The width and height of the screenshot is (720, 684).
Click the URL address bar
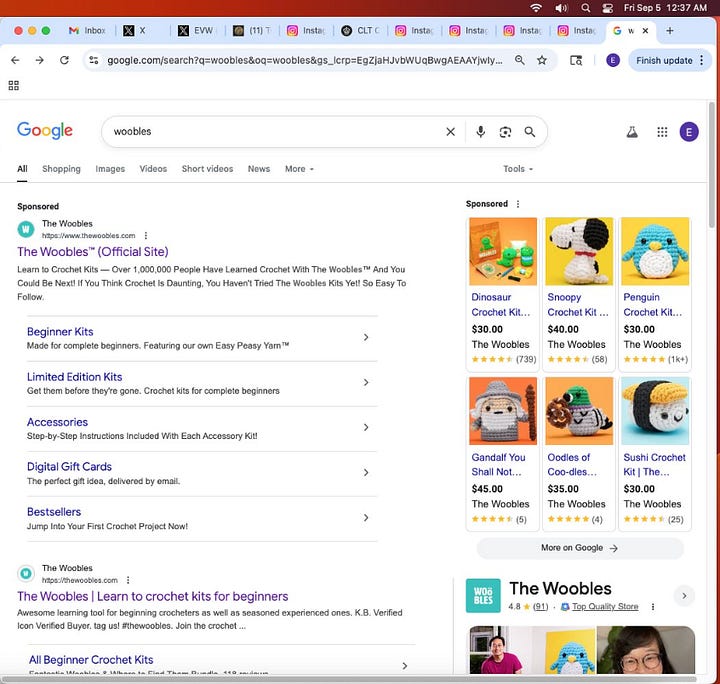point(304,60)
